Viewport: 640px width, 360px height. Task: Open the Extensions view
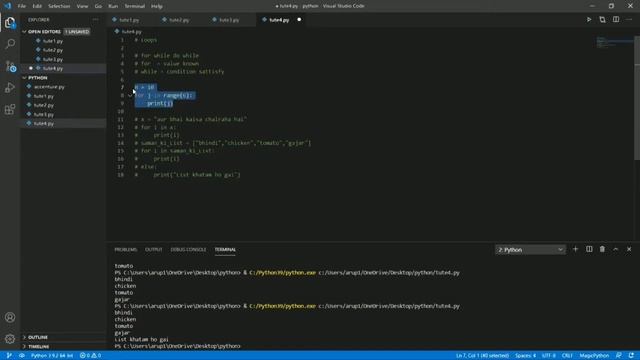click(x=10, y=109)
